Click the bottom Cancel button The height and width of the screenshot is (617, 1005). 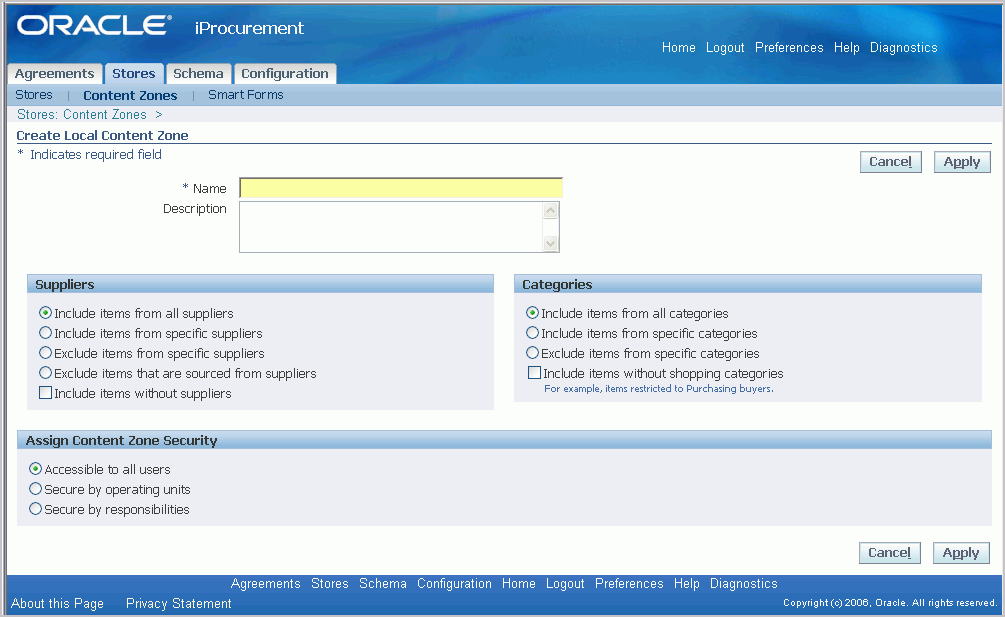point(890,553)
